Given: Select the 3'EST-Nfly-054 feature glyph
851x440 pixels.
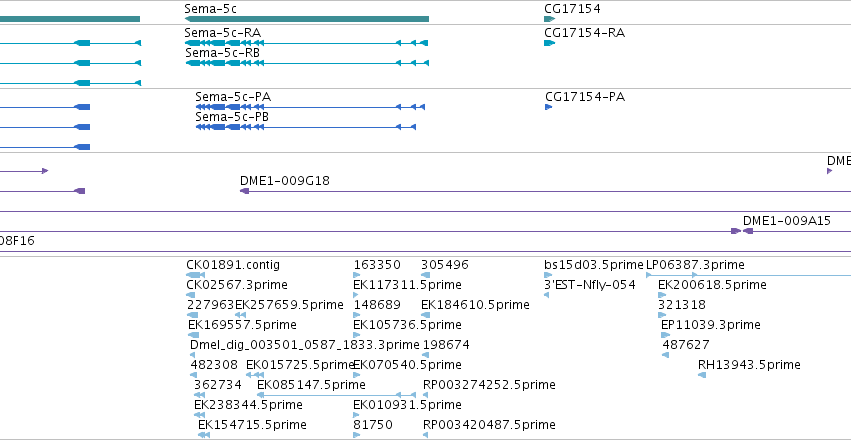Looking at the screenshot, I should click(547, 295).
